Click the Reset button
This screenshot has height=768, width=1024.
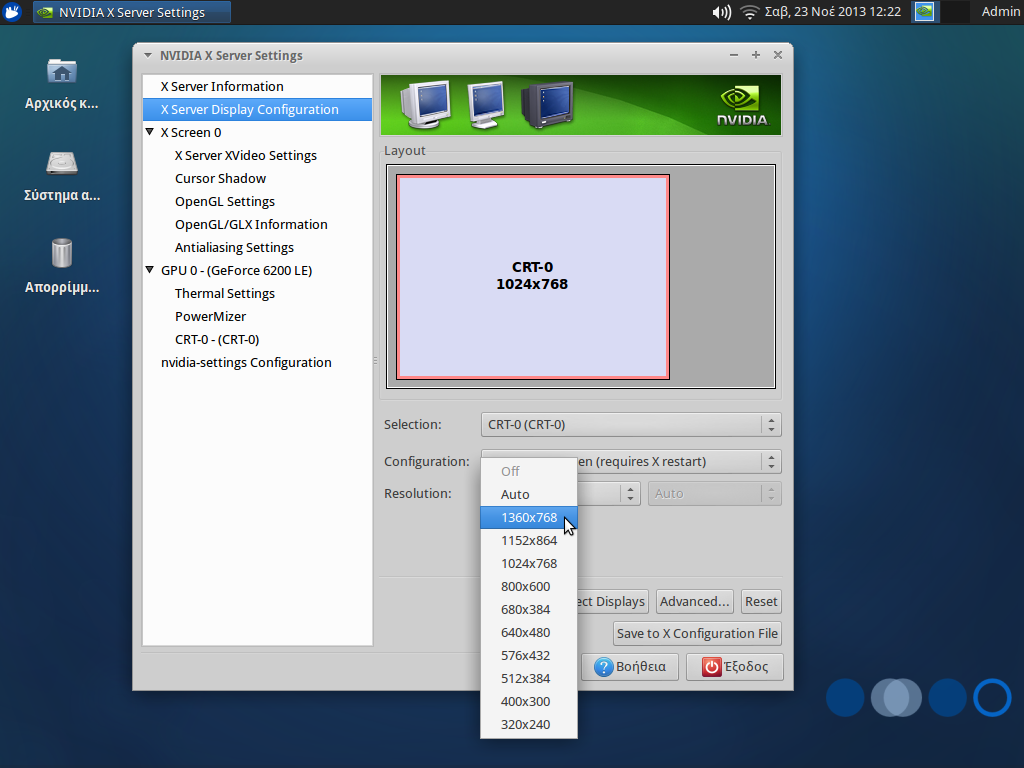click(x=761, y=601)
